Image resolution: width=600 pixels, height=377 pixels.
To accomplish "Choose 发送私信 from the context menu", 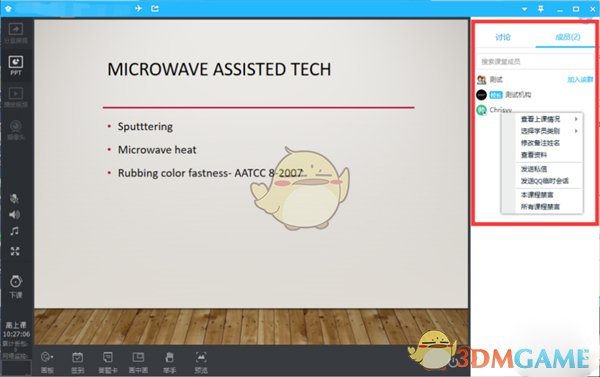I will click(534, 169).
